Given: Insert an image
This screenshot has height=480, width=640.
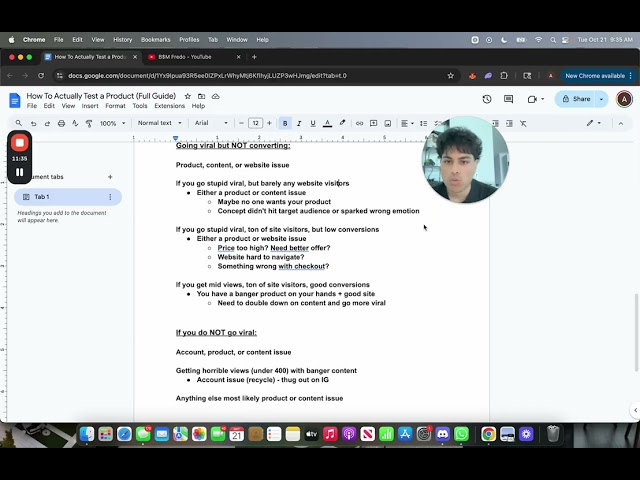Looking at the screenshot, I should point(388,123).
